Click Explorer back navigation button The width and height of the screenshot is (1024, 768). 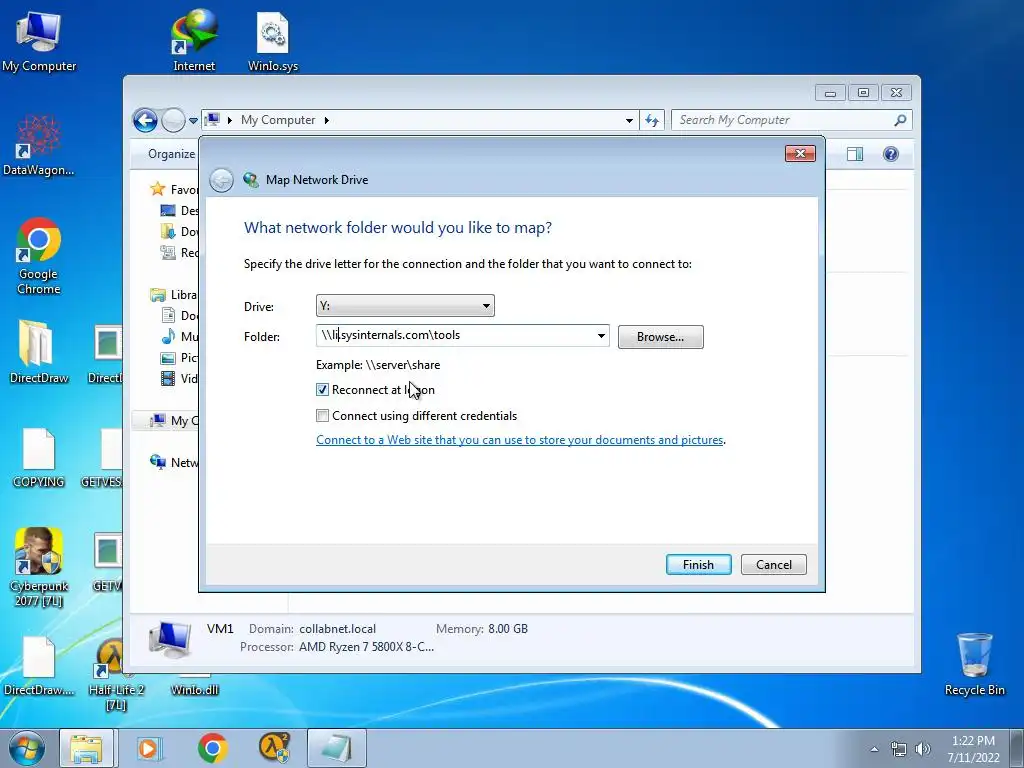(x=145, y=120)
